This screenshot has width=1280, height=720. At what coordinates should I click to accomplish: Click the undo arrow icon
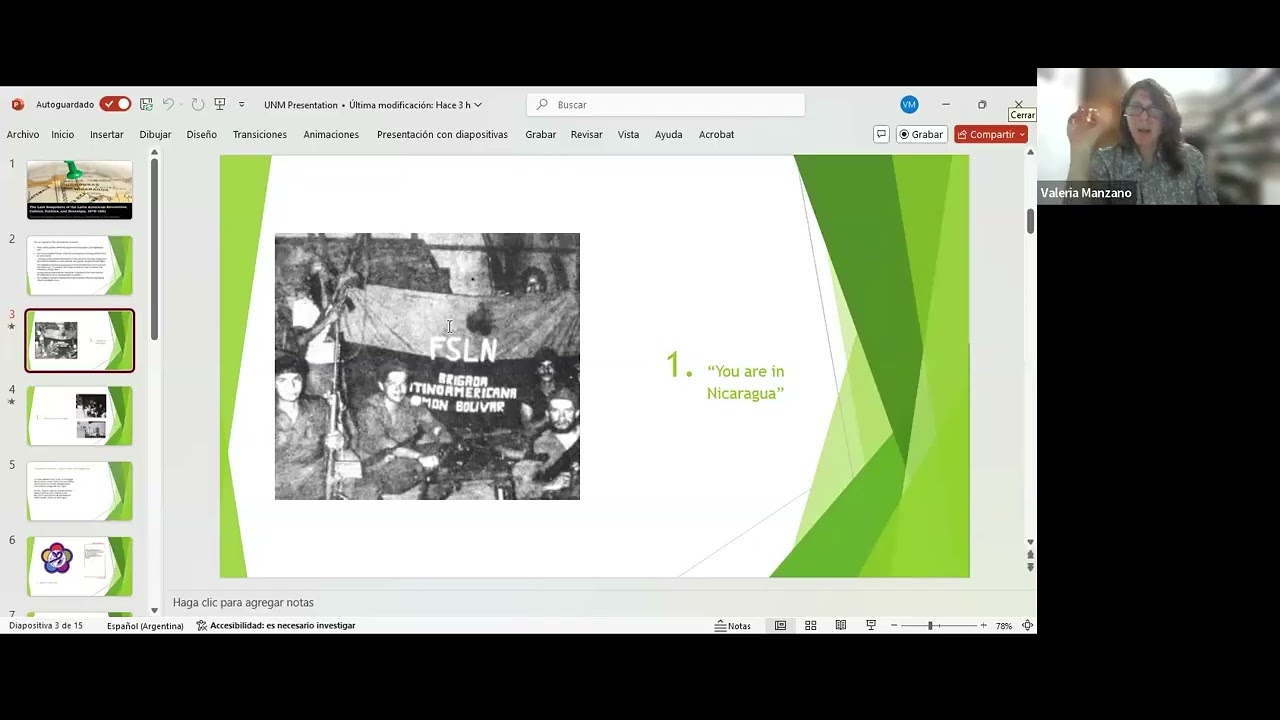(x=168, y=104)
